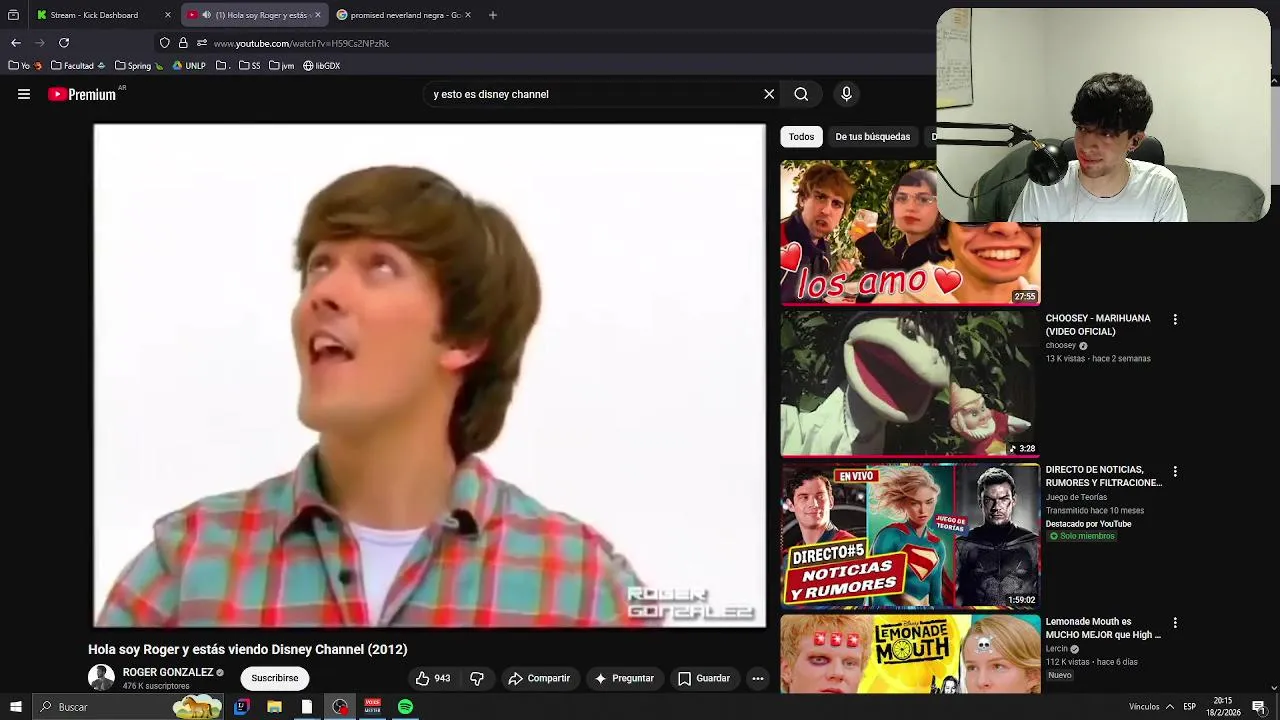Click the search magnifier button
Viewport: 1280px width, 720px height.
click(x=801, y=94)
